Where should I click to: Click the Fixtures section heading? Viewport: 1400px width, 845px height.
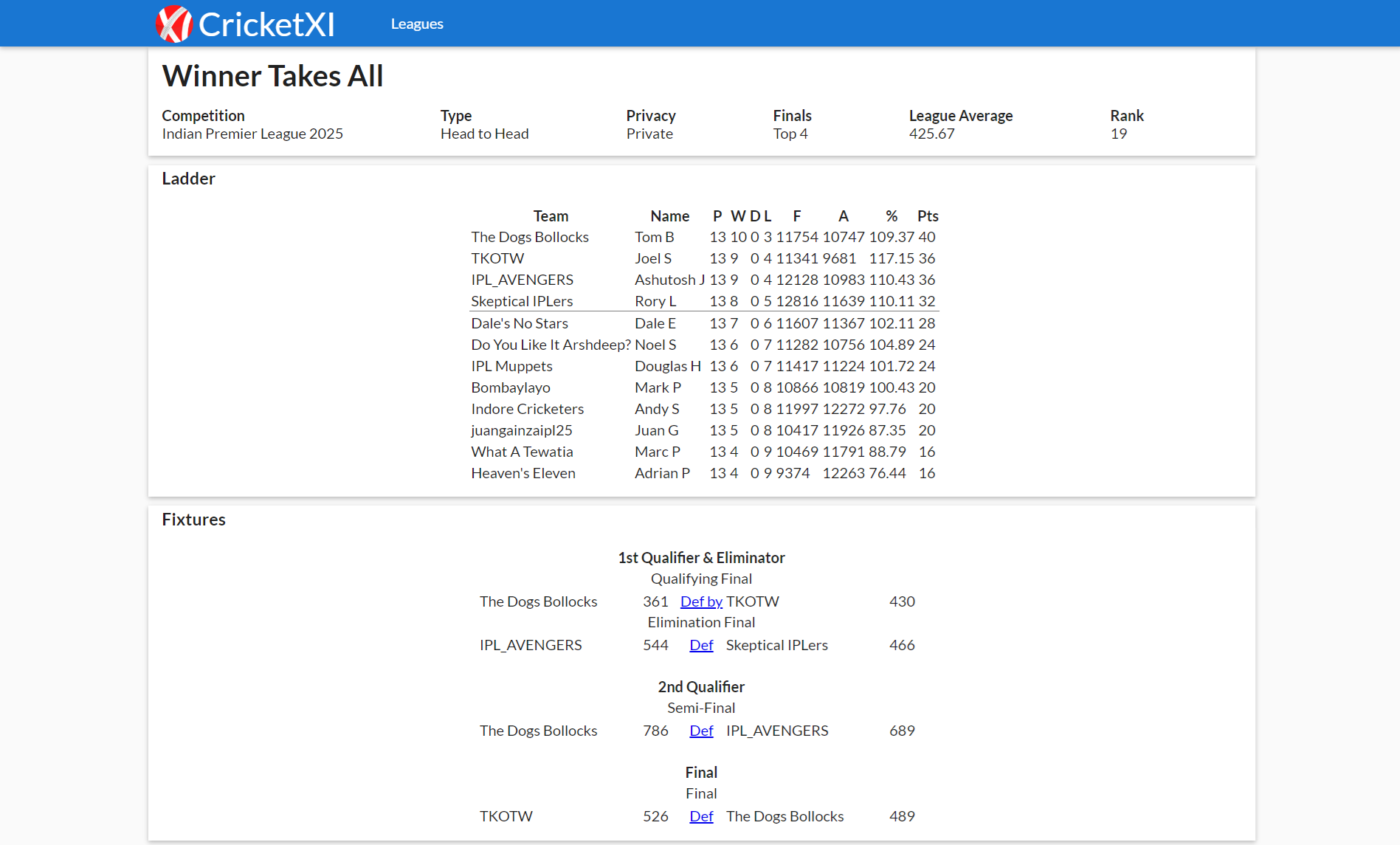[193, 520]
